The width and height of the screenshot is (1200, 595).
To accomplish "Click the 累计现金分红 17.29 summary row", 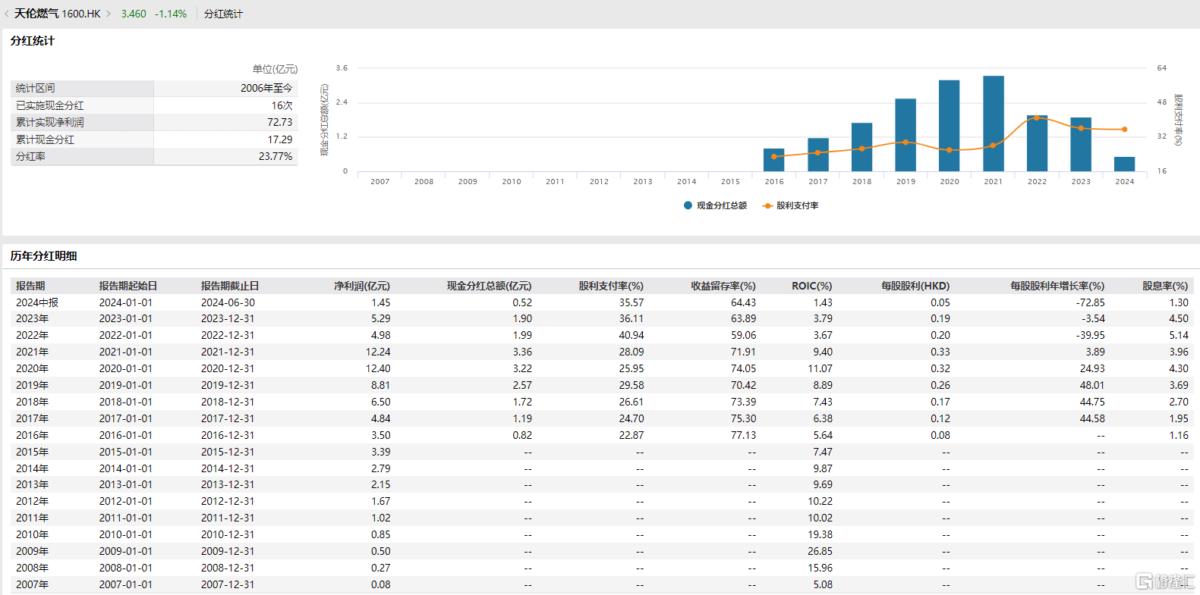I will 154,140.
